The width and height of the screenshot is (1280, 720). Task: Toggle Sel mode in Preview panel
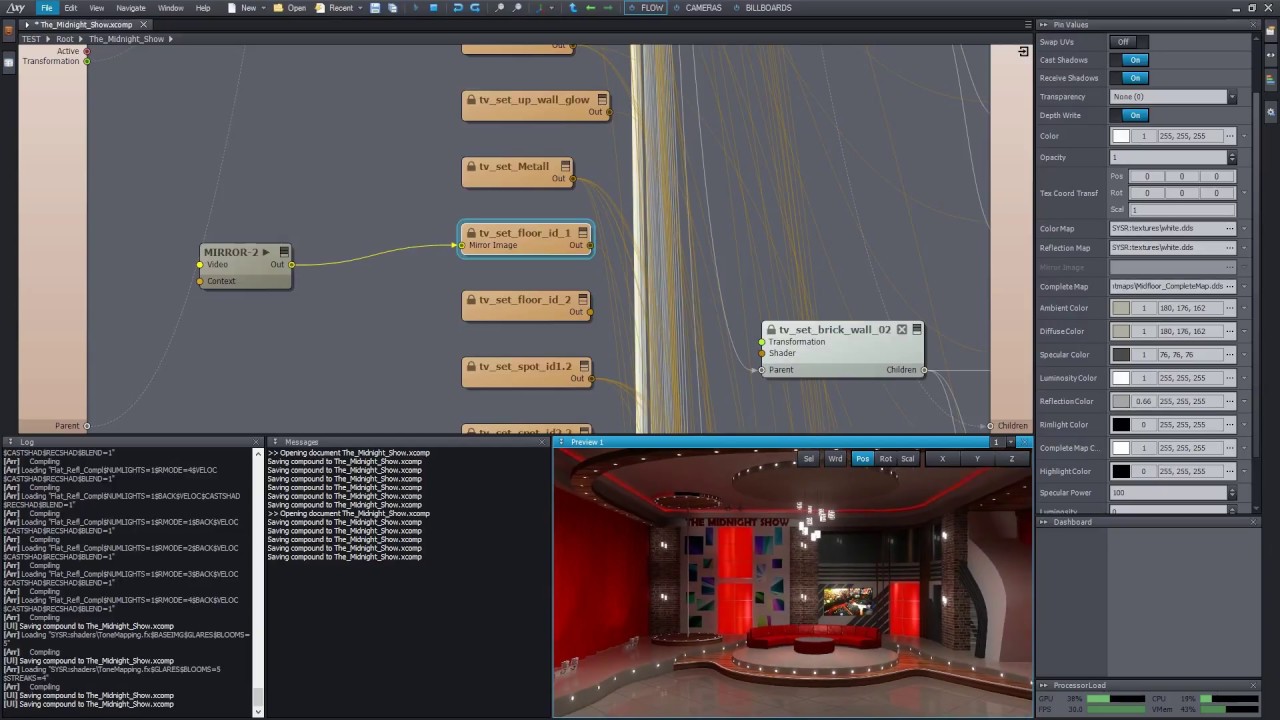pos(808,459)
